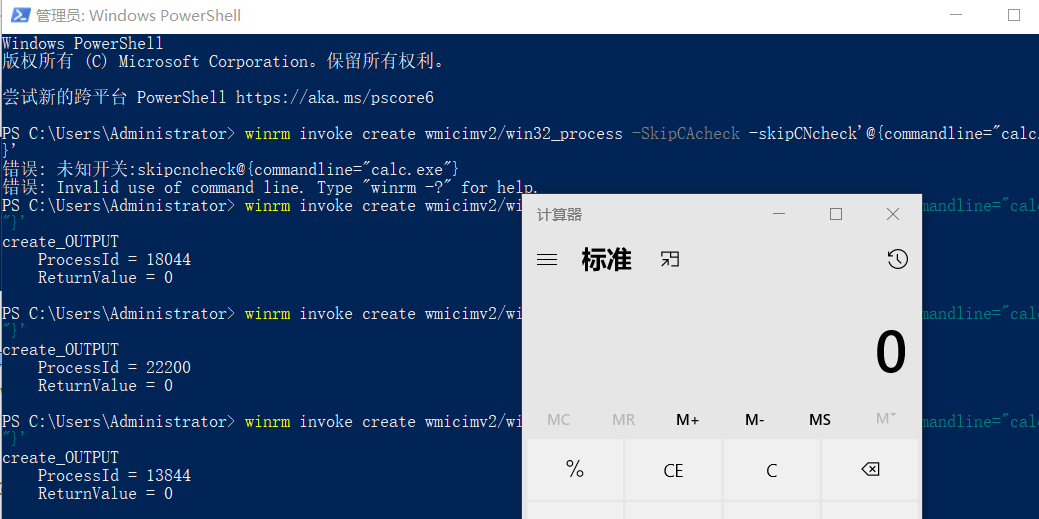The image size is (1039, 519).
Task: Click the percent % key
Action: [x=574, y=470]
